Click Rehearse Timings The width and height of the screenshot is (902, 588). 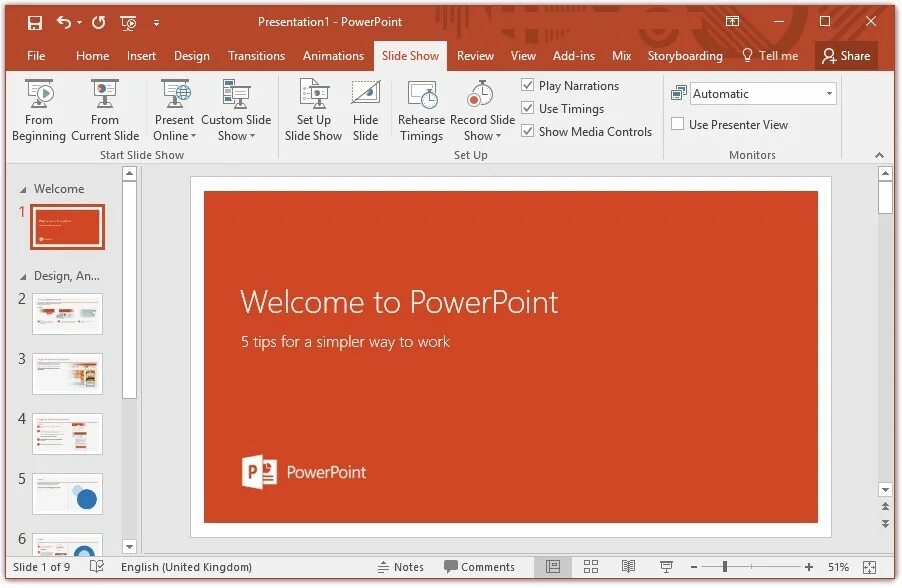(422, 110)
